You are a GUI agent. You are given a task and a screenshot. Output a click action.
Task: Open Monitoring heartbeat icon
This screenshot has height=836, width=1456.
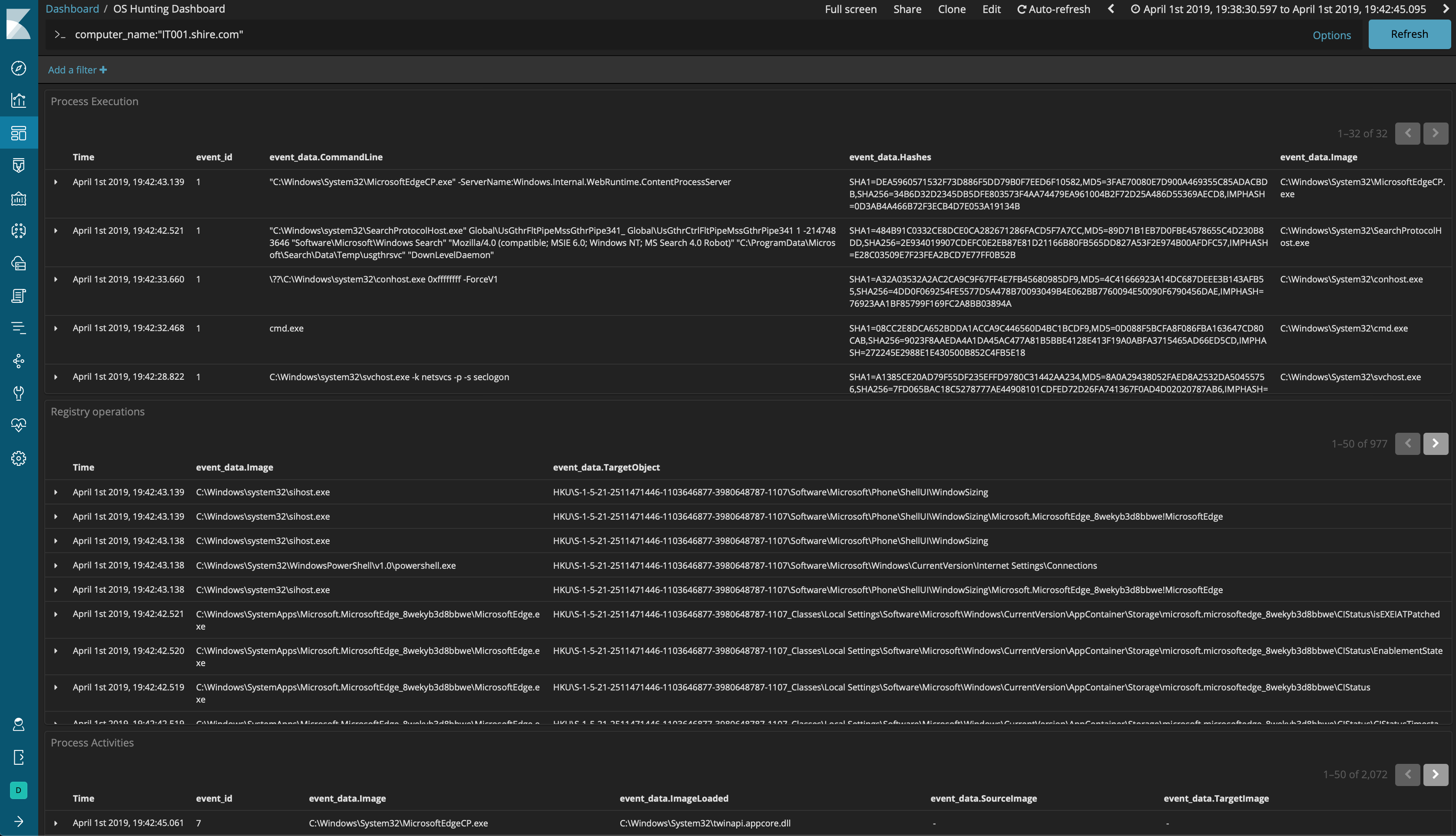pyautogui.click(x=18, y=425)
